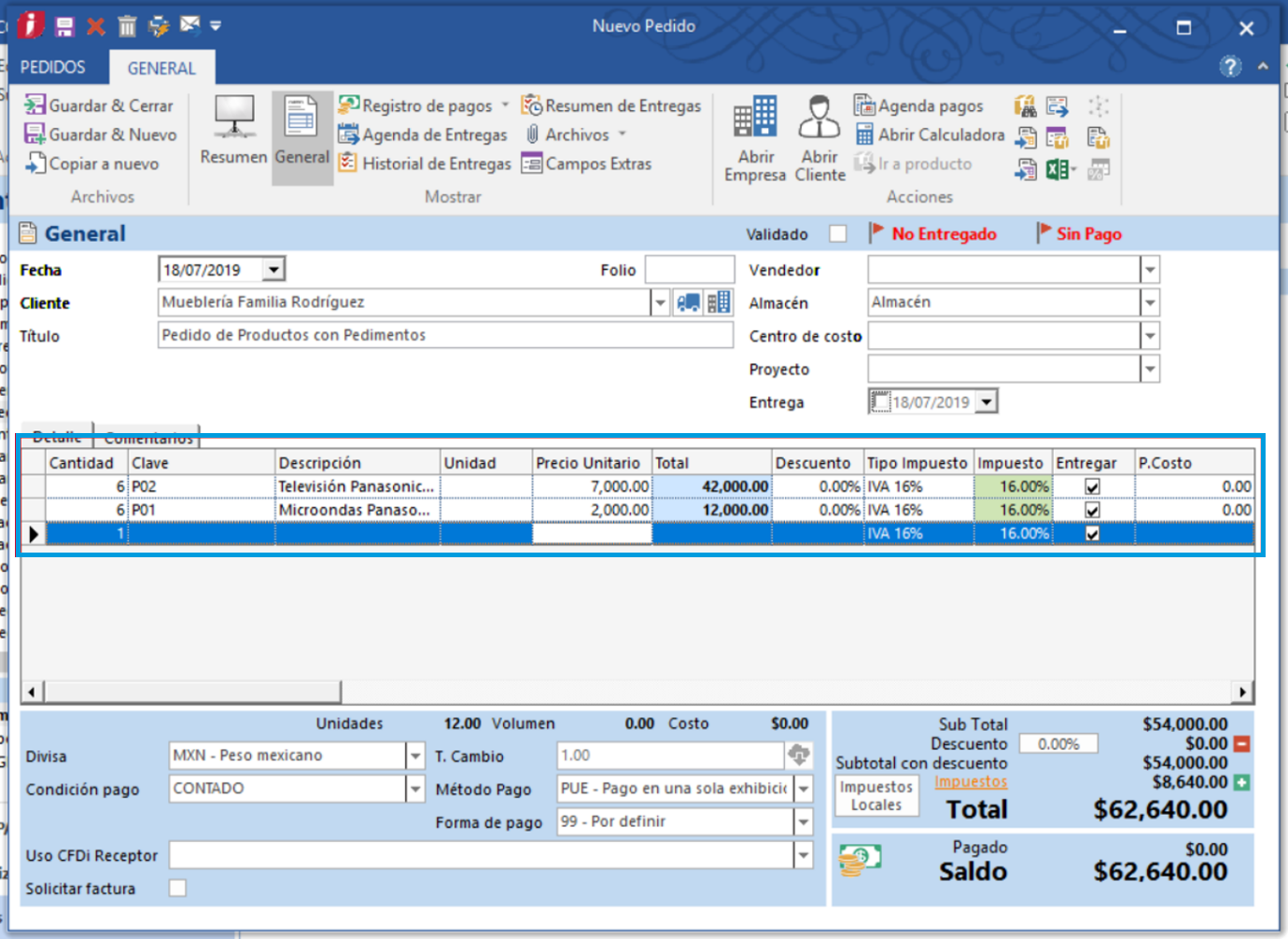Click the trash delete icon in title bar

coord(127,26)
